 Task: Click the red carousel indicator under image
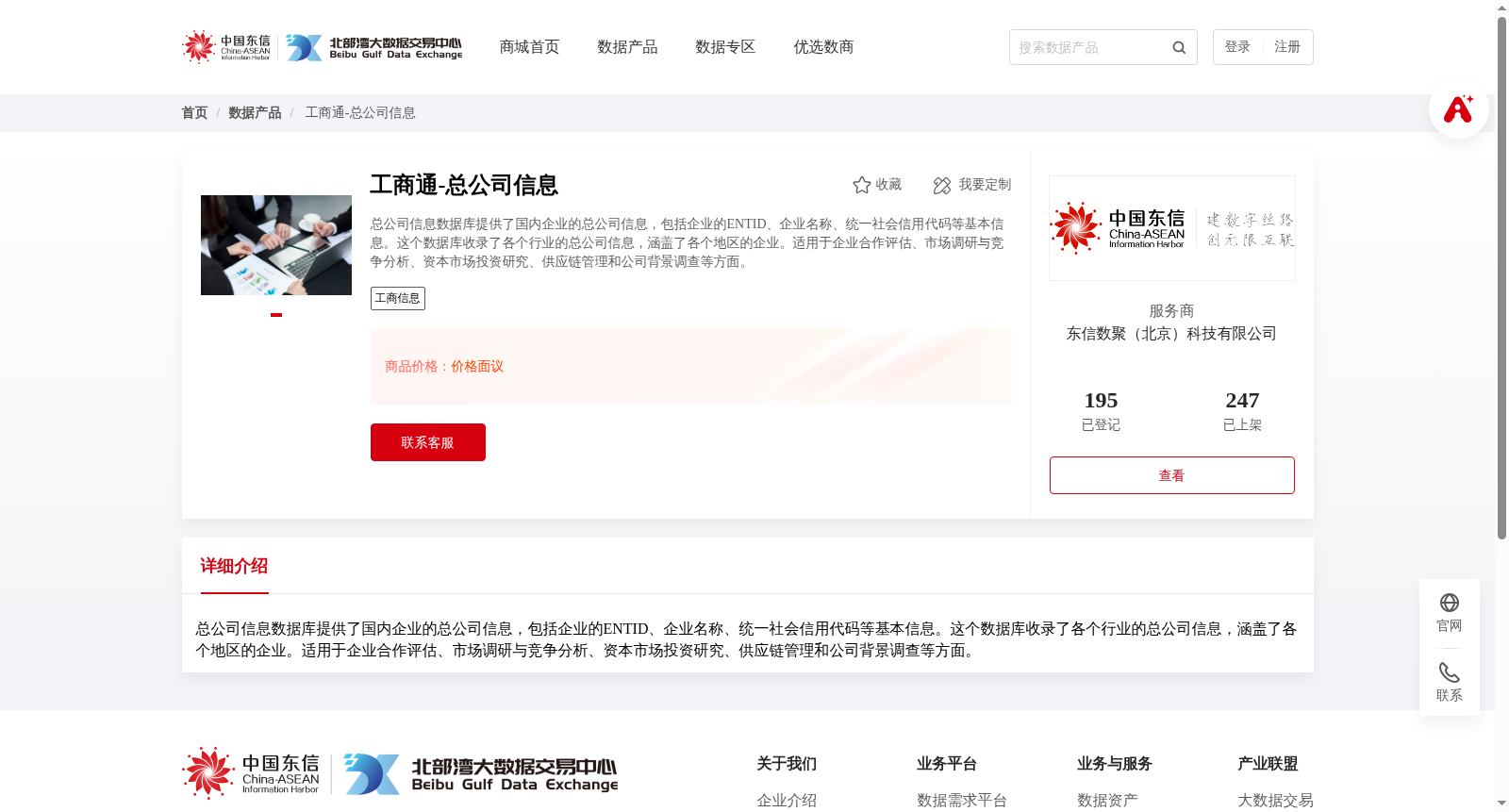(276, 315)
